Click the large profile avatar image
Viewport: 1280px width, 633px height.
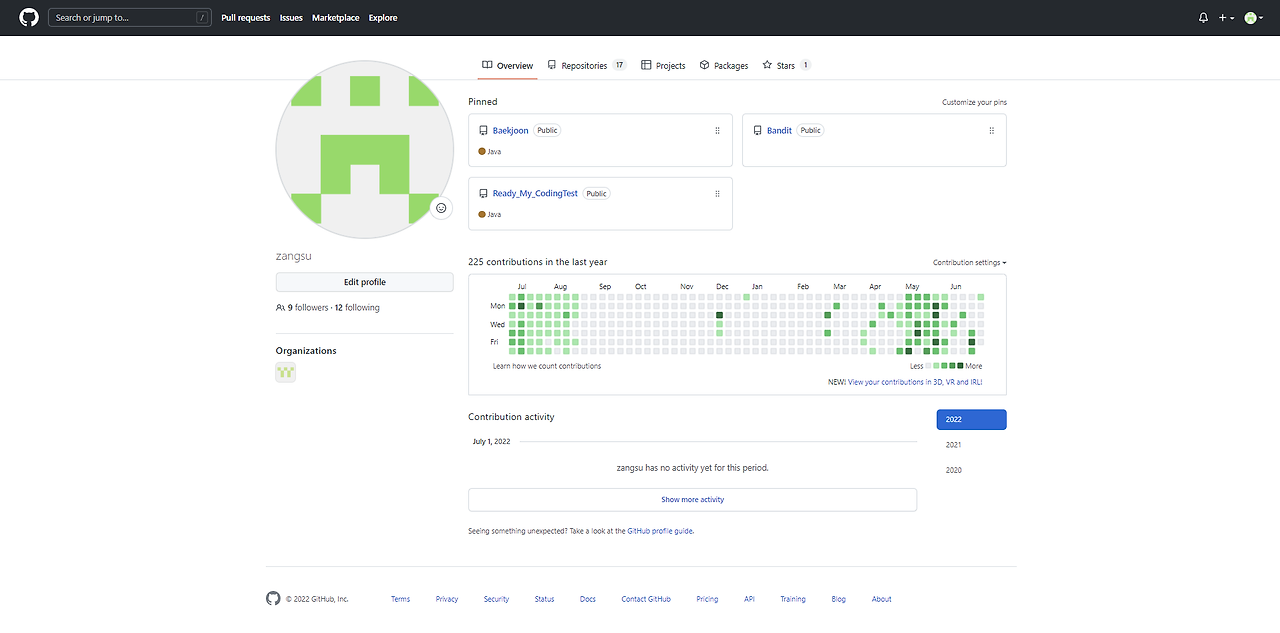[x=365, y=149]
